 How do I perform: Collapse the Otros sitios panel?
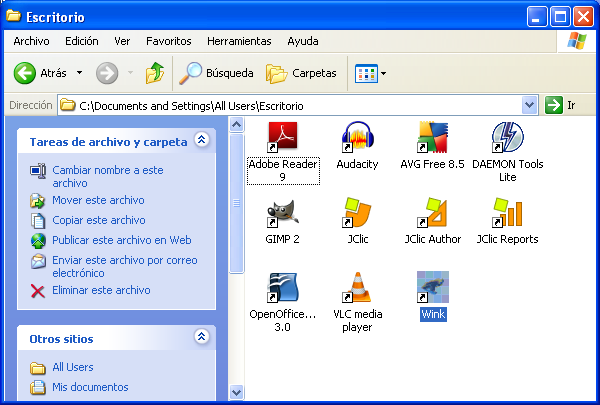[201, 337]
